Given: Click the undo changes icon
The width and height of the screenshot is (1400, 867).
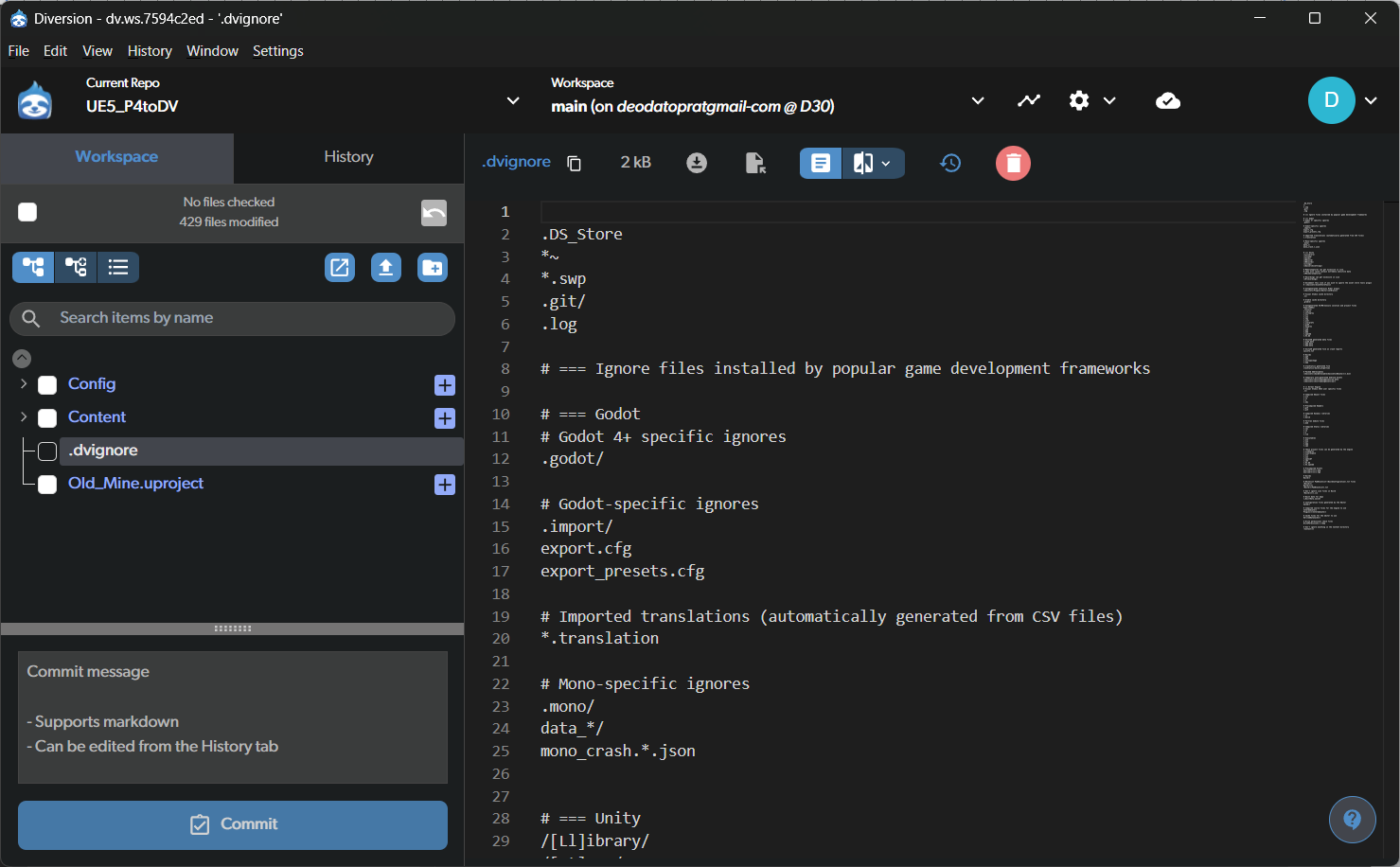Looking at the screenshot, I should coord(434,213).
